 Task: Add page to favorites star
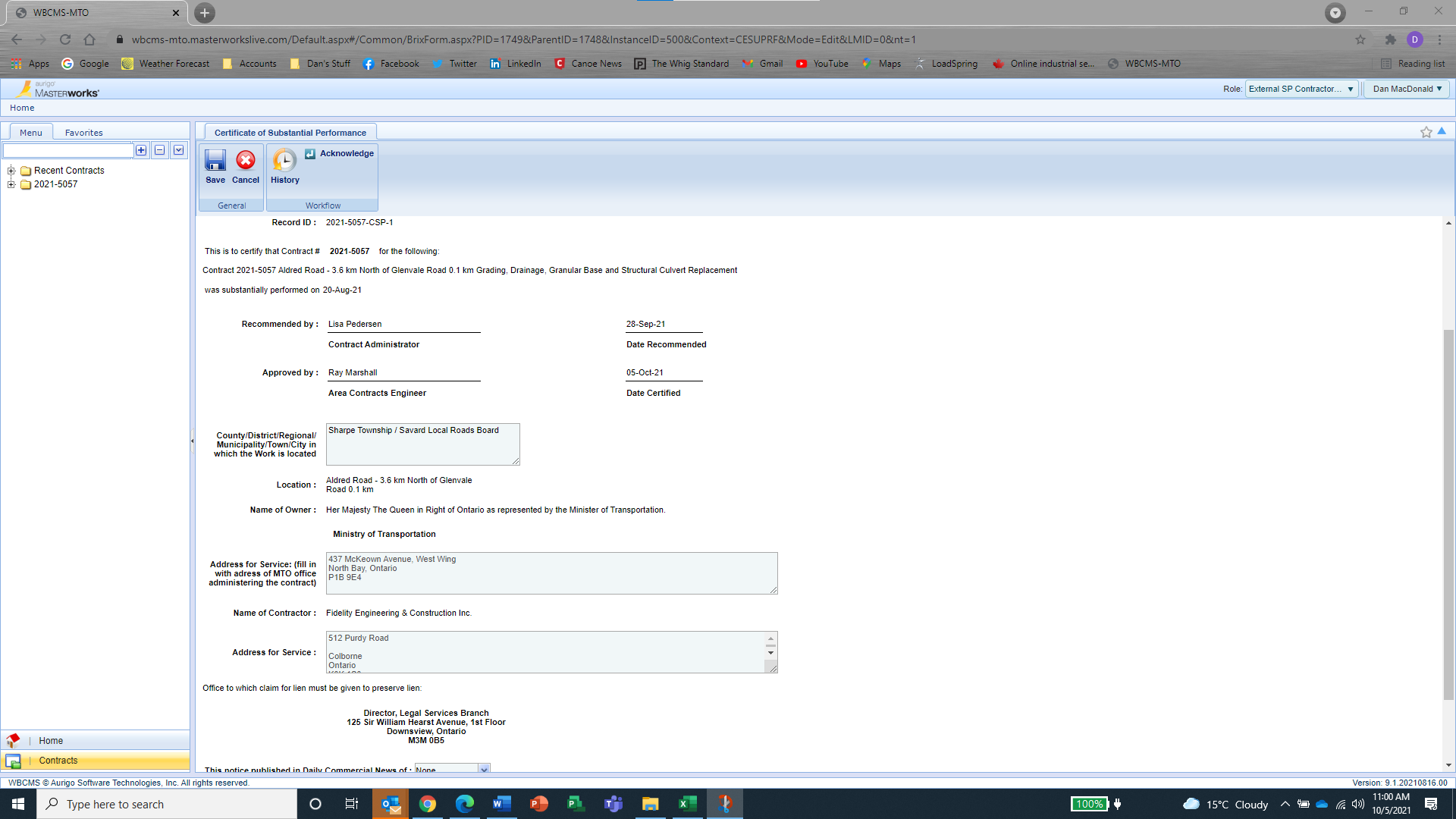pos(1426,132)
